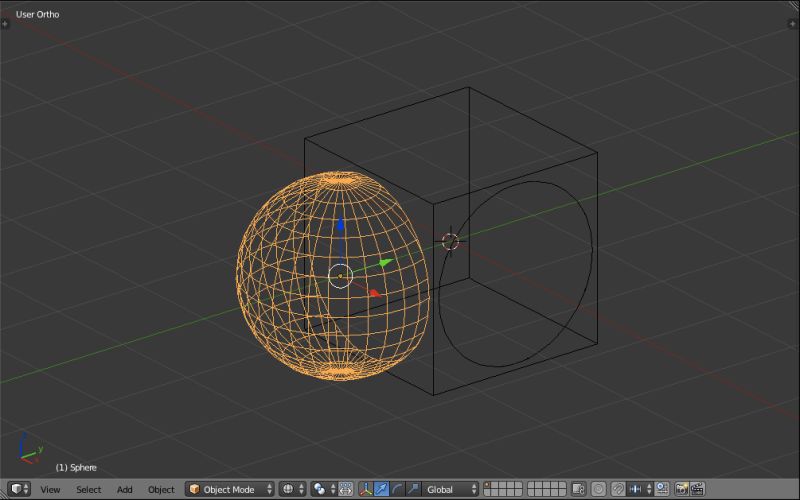Render OpenGL animation with clapperboard icon
This screenshot has width=800, height=500.
pyautogui.click(x=697, y=489)
